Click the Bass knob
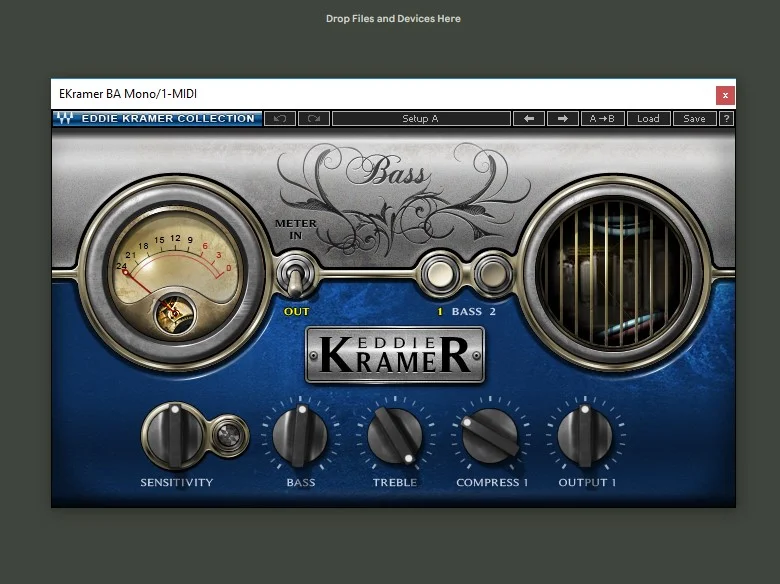The image size is (780, 584). pos(300,435)
